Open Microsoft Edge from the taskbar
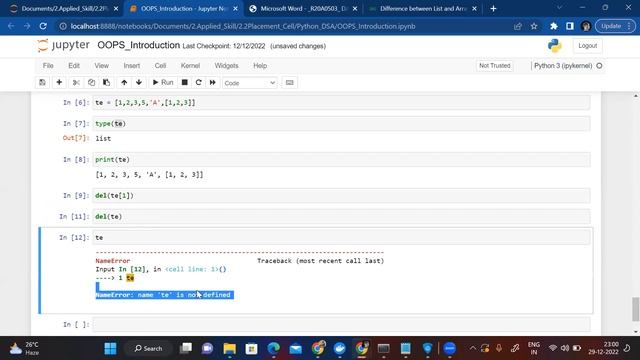The height and width of the screenshot is (360, 640). (273, 349)
